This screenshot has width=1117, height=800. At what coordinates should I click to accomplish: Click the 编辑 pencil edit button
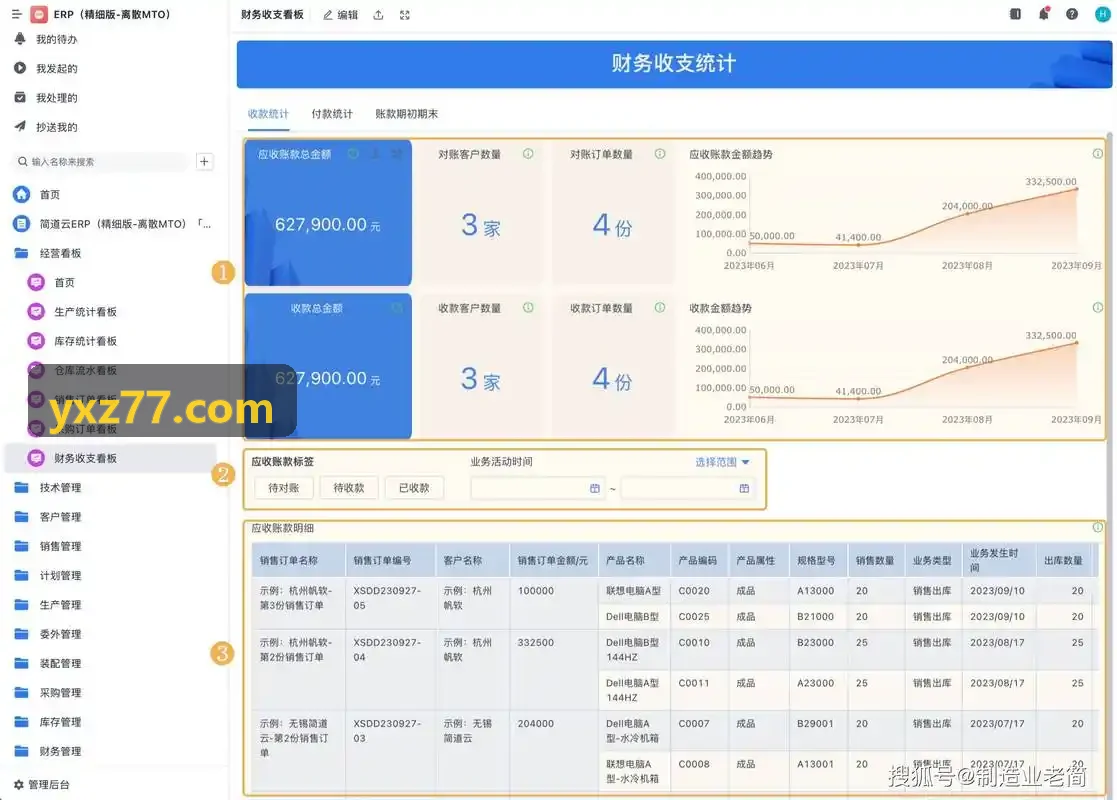(x=341, y=15)
